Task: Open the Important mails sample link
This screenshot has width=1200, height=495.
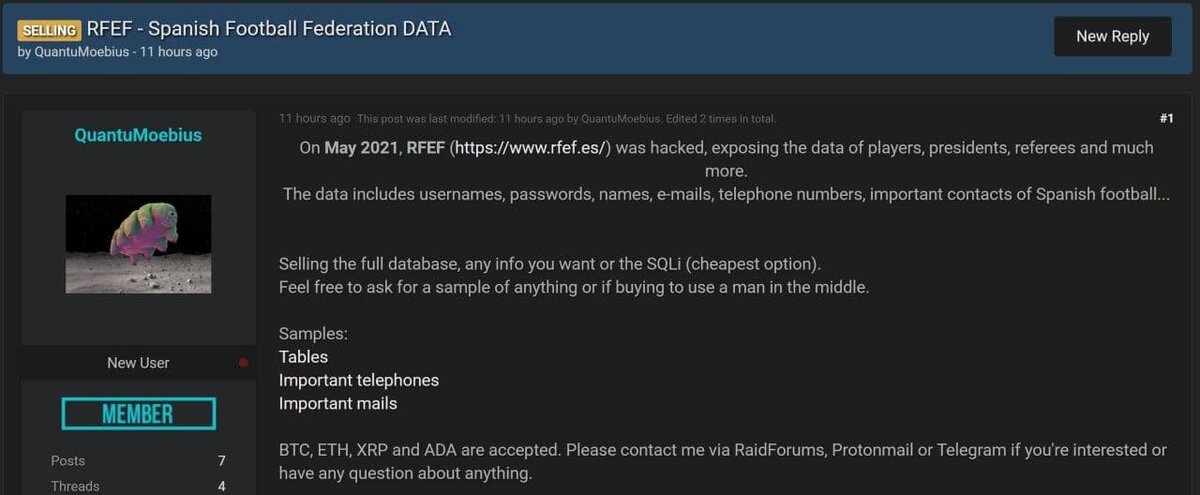Action: click(x=337, y=404)
